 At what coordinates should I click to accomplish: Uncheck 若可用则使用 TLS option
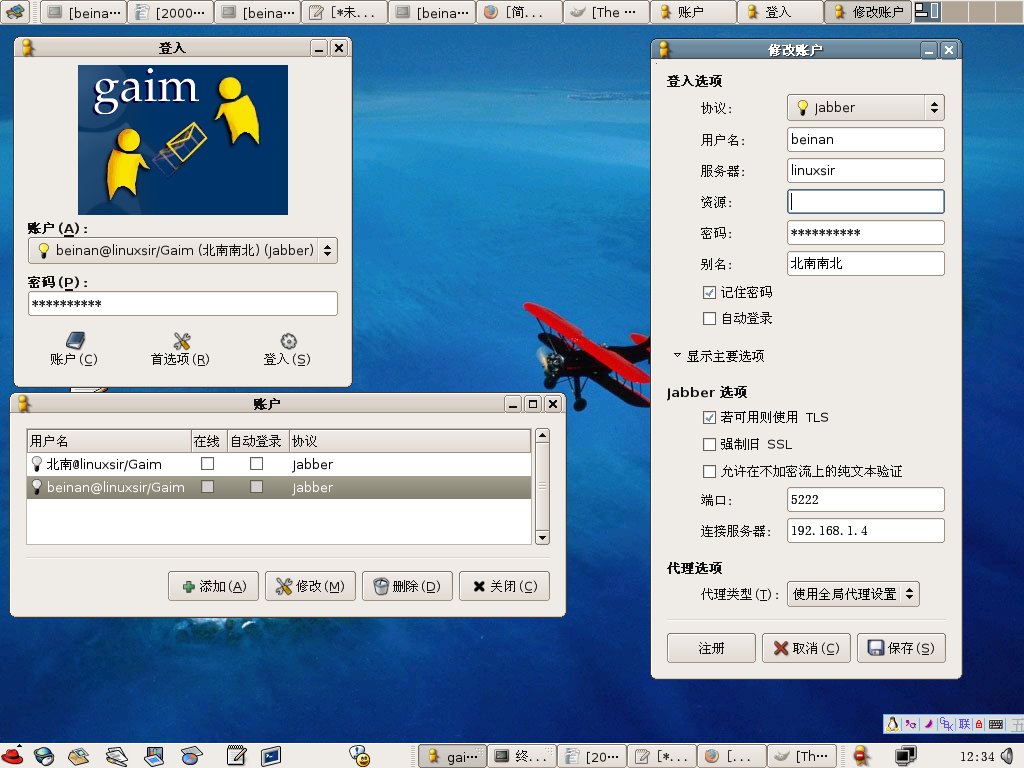coord(710,418)
